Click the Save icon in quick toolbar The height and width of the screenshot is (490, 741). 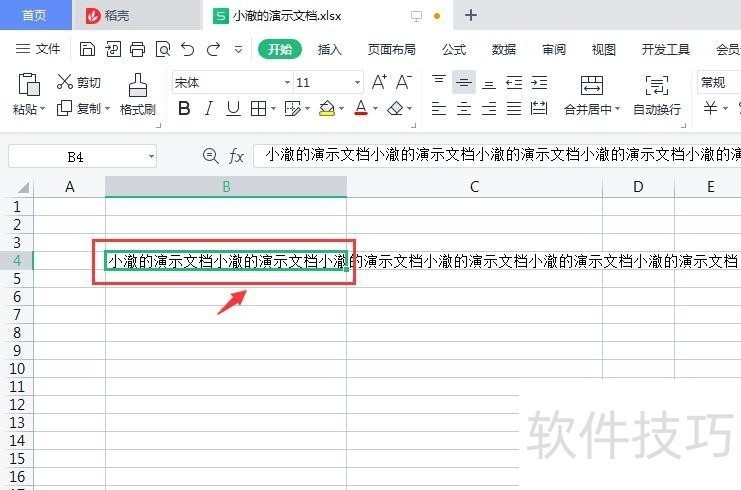tap(87, 49)
